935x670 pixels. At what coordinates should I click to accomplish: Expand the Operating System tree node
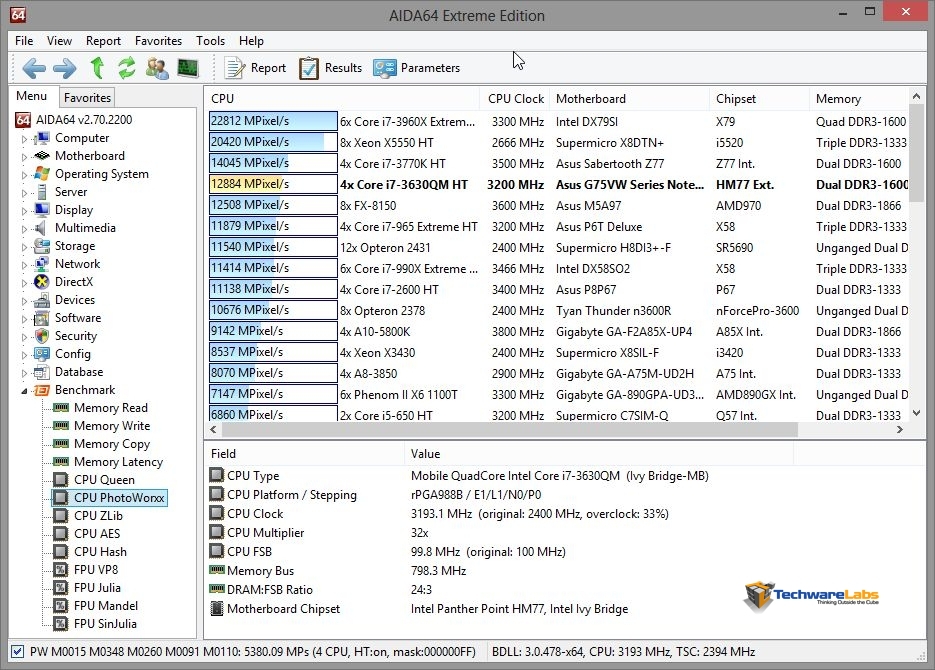24,175
